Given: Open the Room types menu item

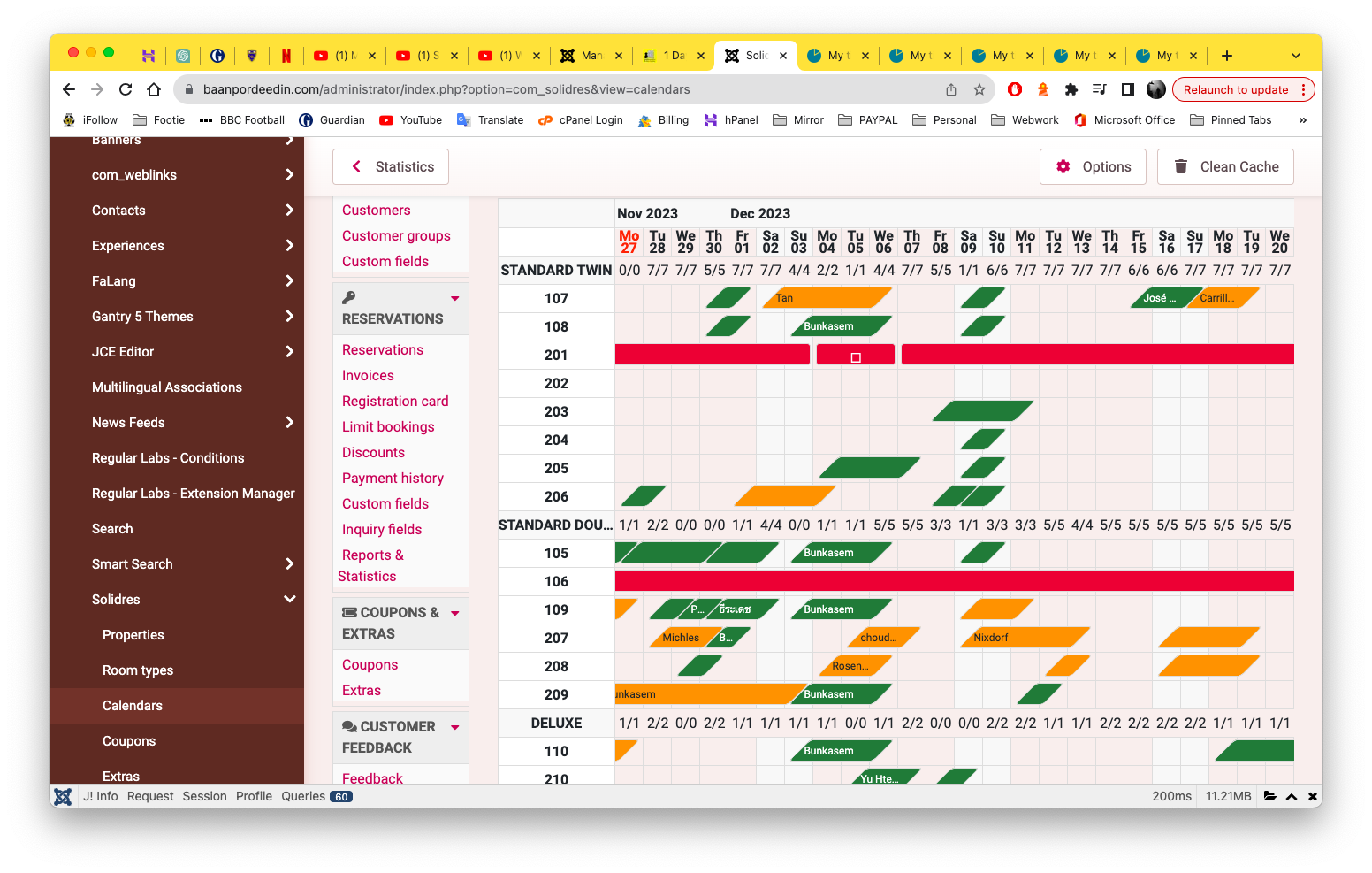Looking at the screenshot, I should pyautogui.click(x=138, y=670).
